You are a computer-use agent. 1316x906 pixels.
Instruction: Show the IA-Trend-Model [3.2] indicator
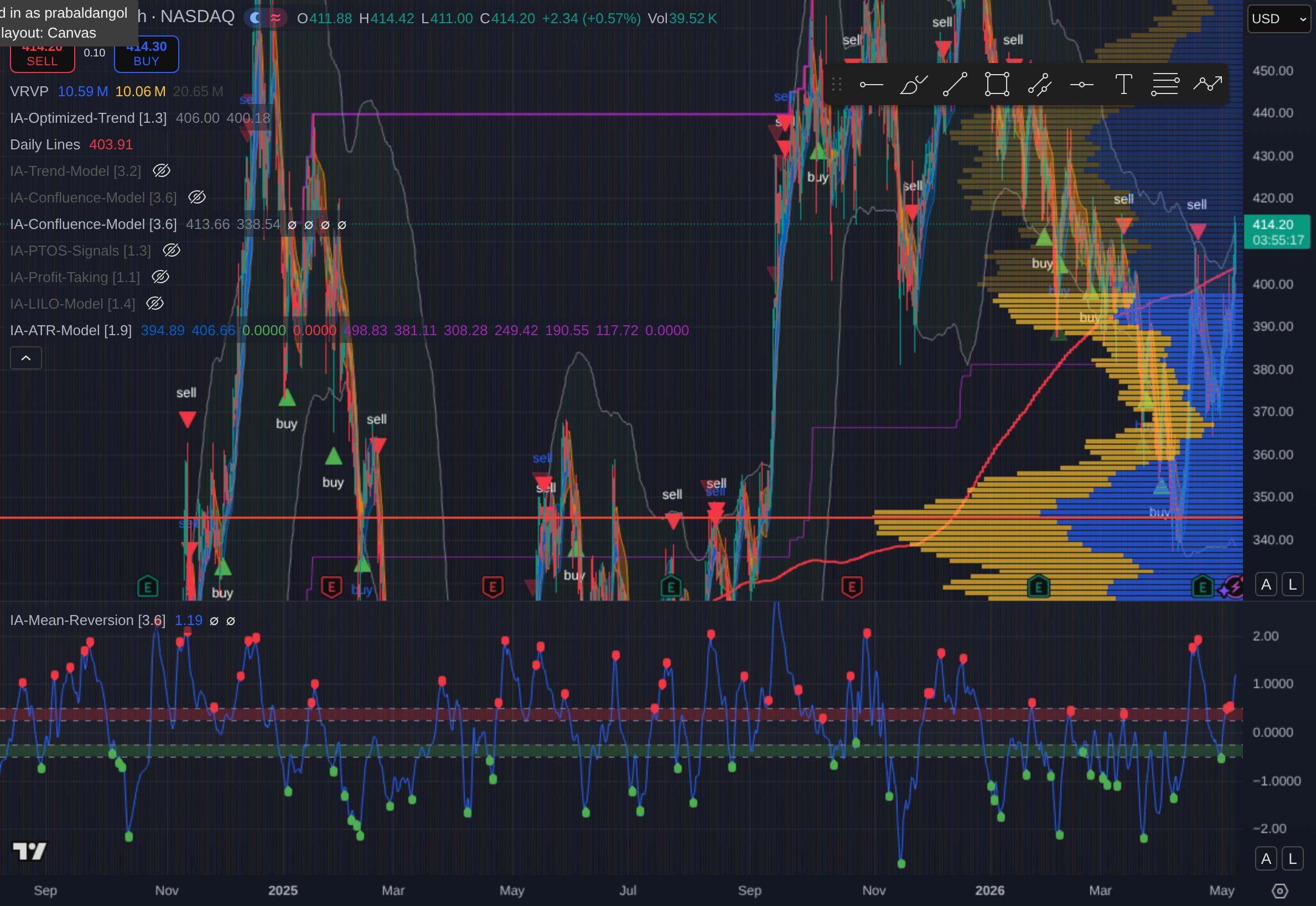click(x=161, y=171)
